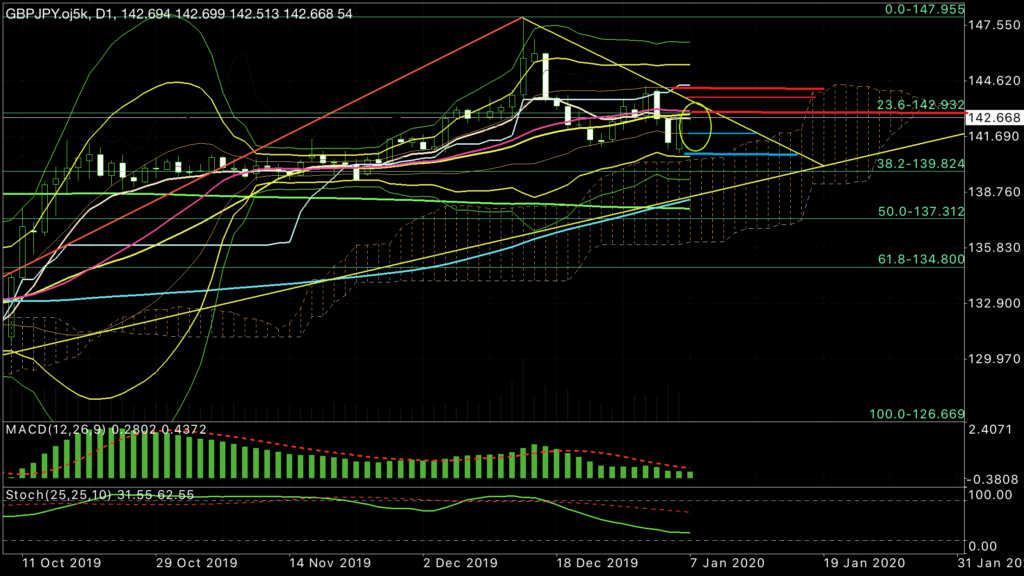This screenshot has height=576, width=1024.
Task: Select the Fibonacci 38.2-139.824 level label
Action: [x=920, y=163]
